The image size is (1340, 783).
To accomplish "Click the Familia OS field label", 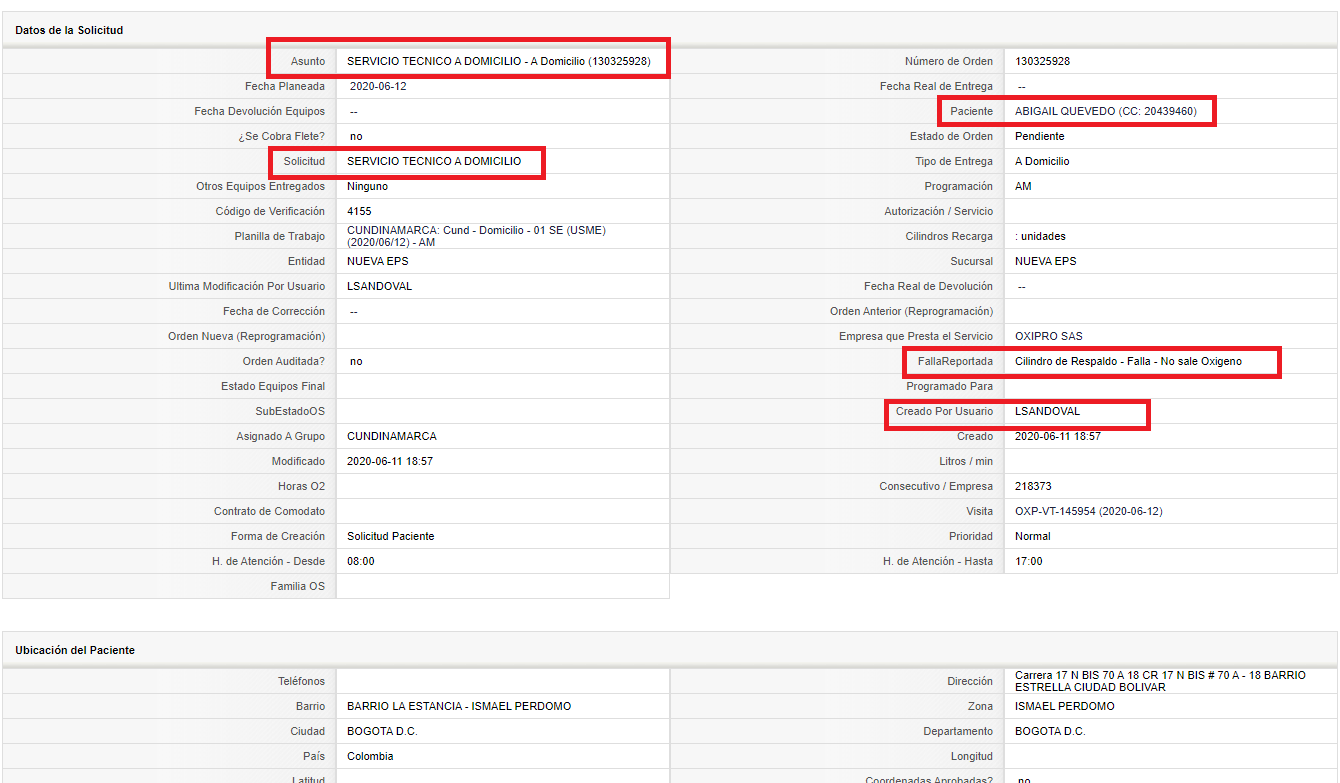I will point(298,586).
